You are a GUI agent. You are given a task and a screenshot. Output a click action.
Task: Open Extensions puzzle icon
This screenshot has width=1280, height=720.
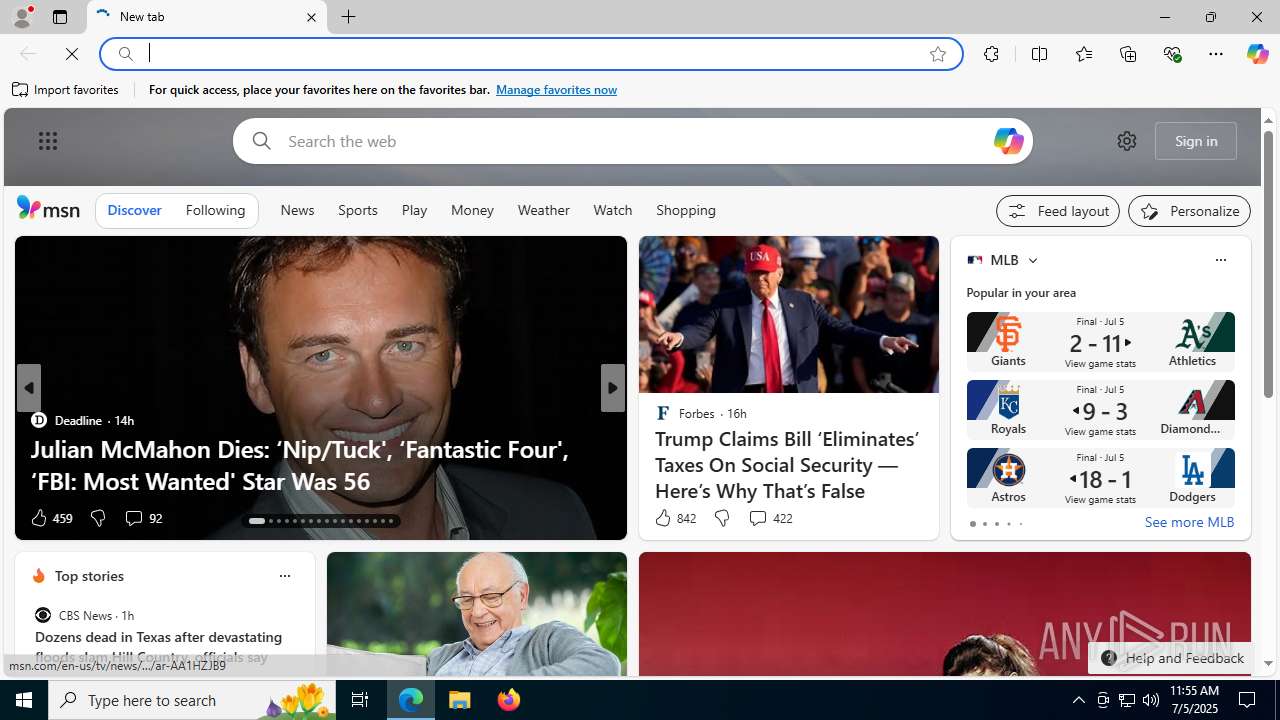click(x=991, y=54)
